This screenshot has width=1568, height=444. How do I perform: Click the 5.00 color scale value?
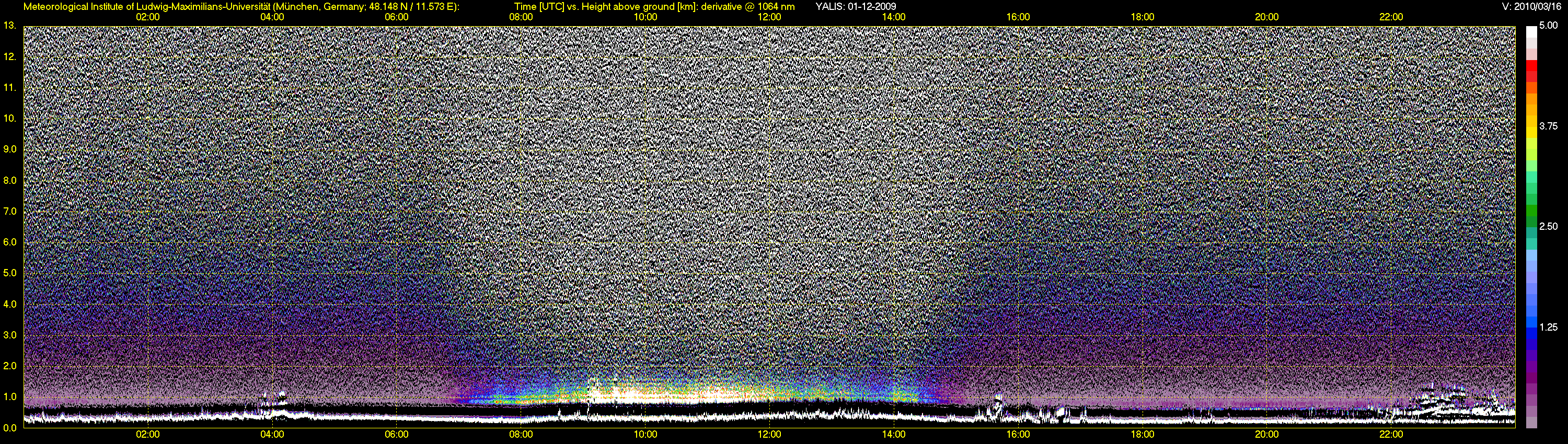(1549, 26)
